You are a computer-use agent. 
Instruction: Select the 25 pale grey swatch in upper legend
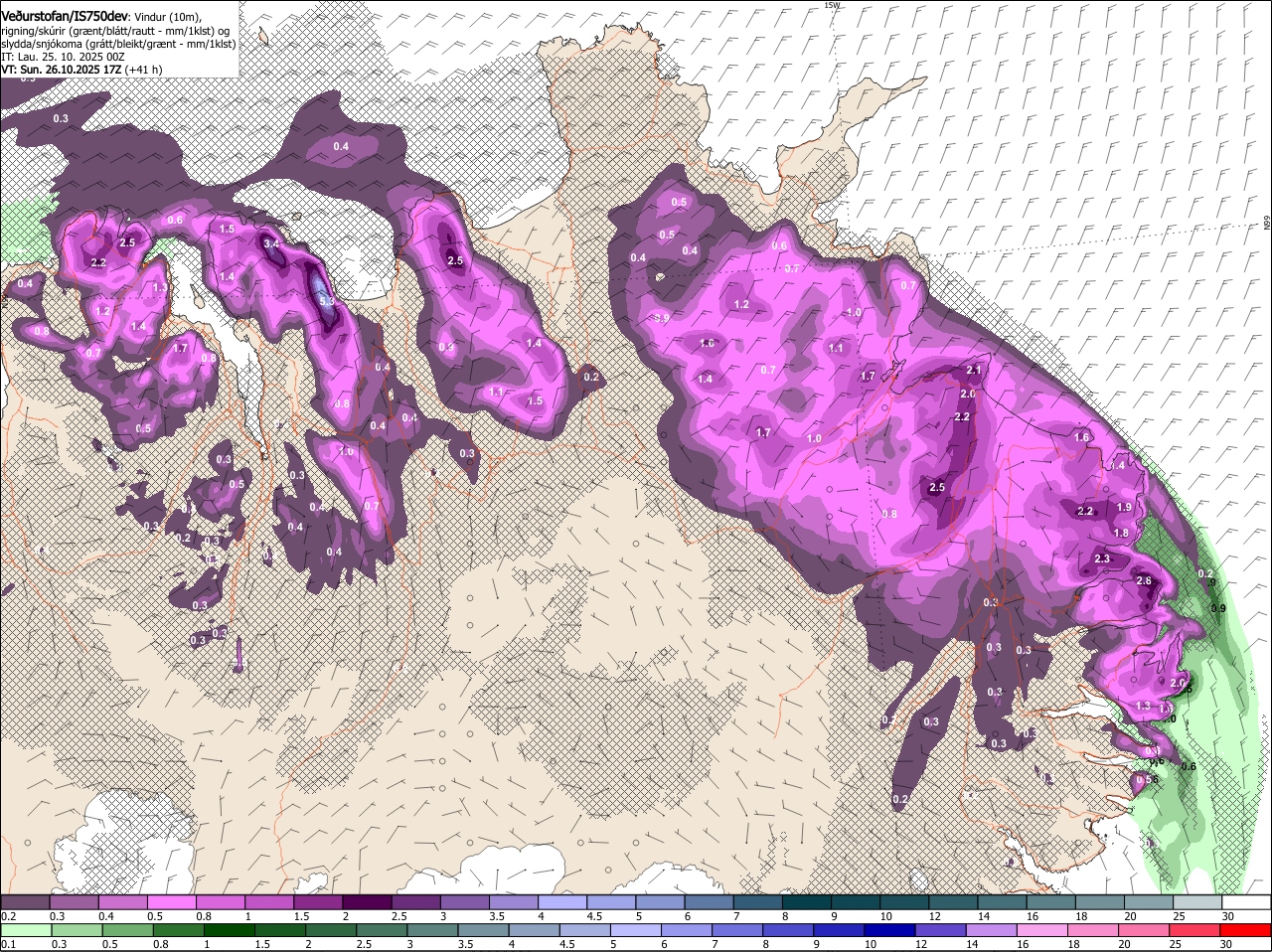[1197, 902]
